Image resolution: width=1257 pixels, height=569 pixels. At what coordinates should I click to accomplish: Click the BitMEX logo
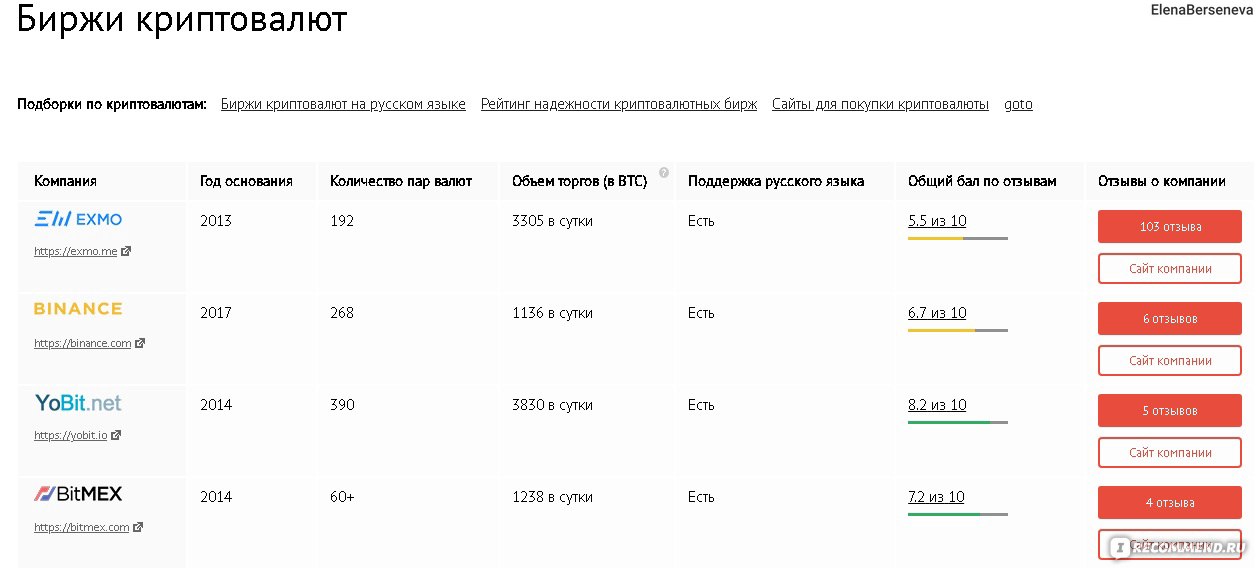(x=78, y=494)
